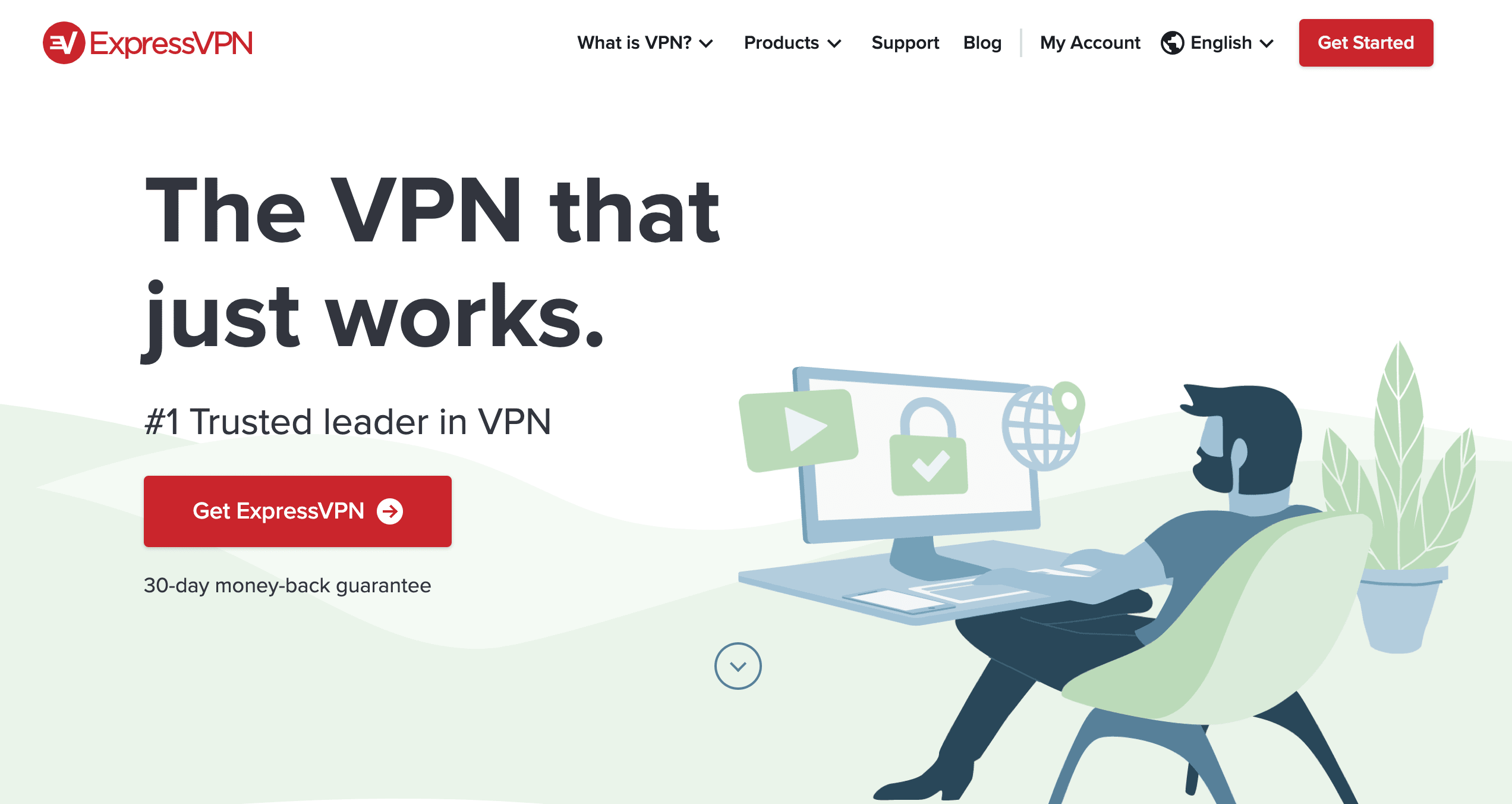
Task: Click the globe with location pin illustration
Action: click(x=1044, y=425)
